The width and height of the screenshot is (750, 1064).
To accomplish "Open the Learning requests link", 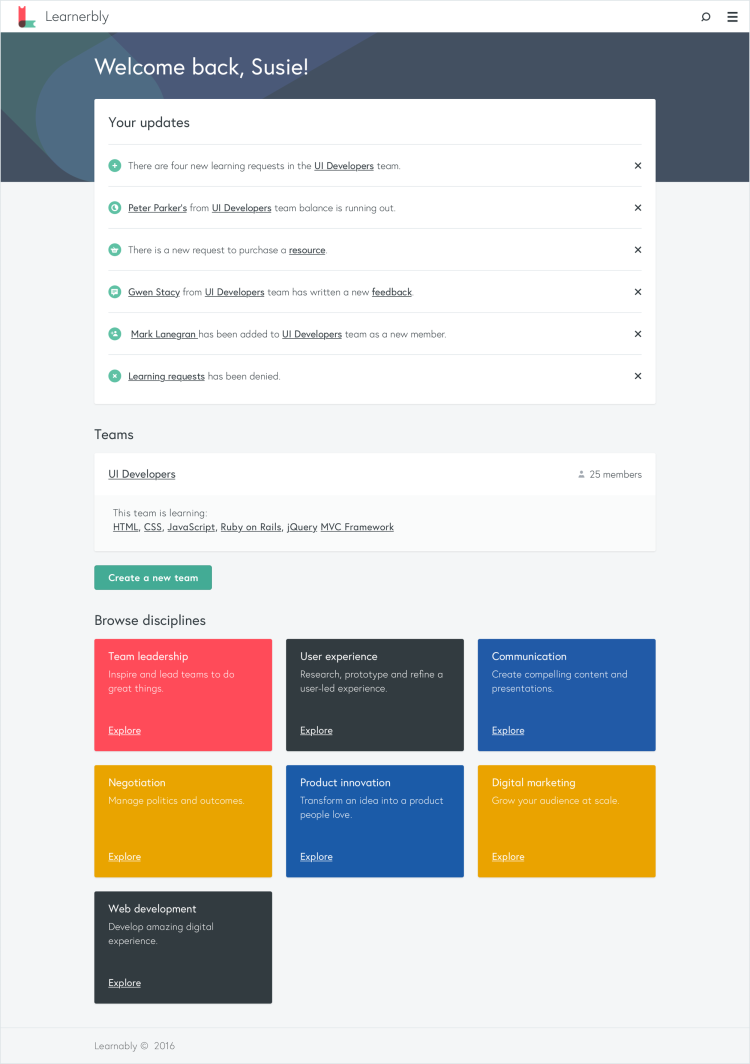I will [x=166, y=376].
